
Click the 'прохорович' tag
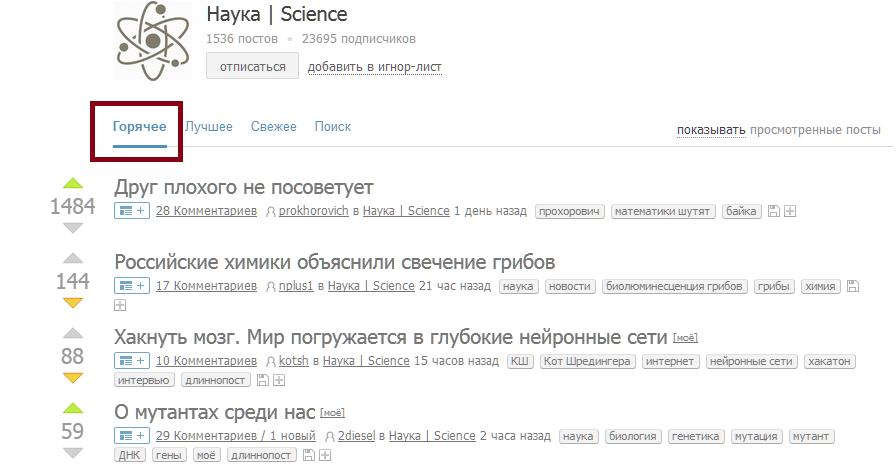point(570,212)
